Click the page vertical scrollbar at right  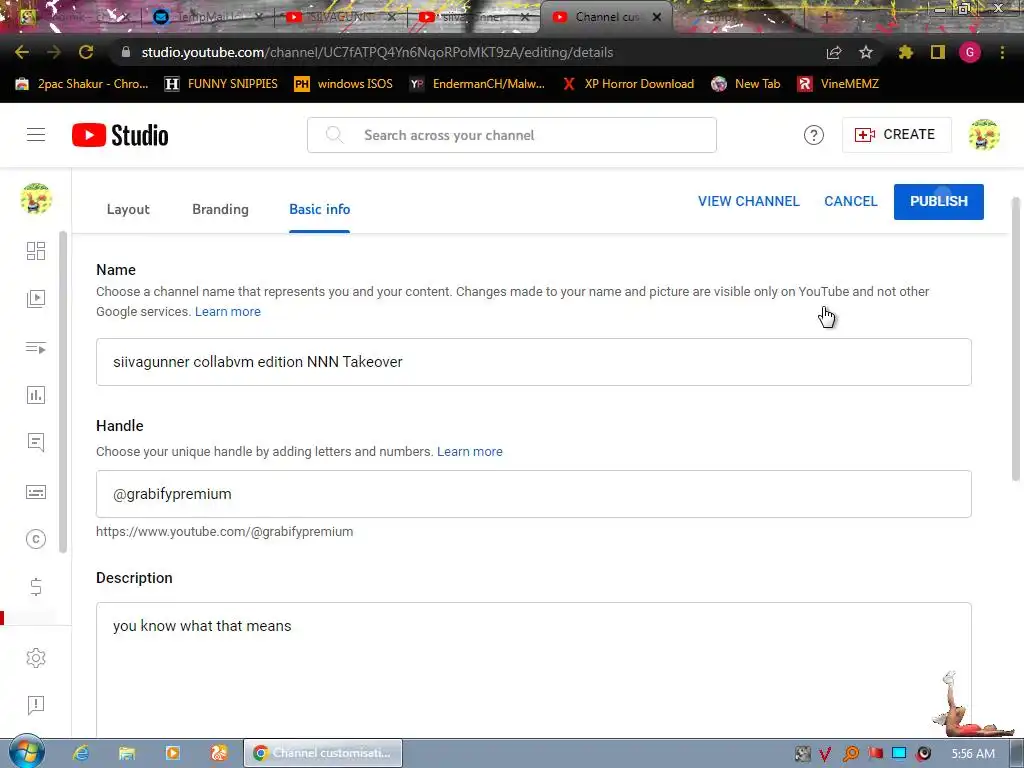click(1016, 340)
